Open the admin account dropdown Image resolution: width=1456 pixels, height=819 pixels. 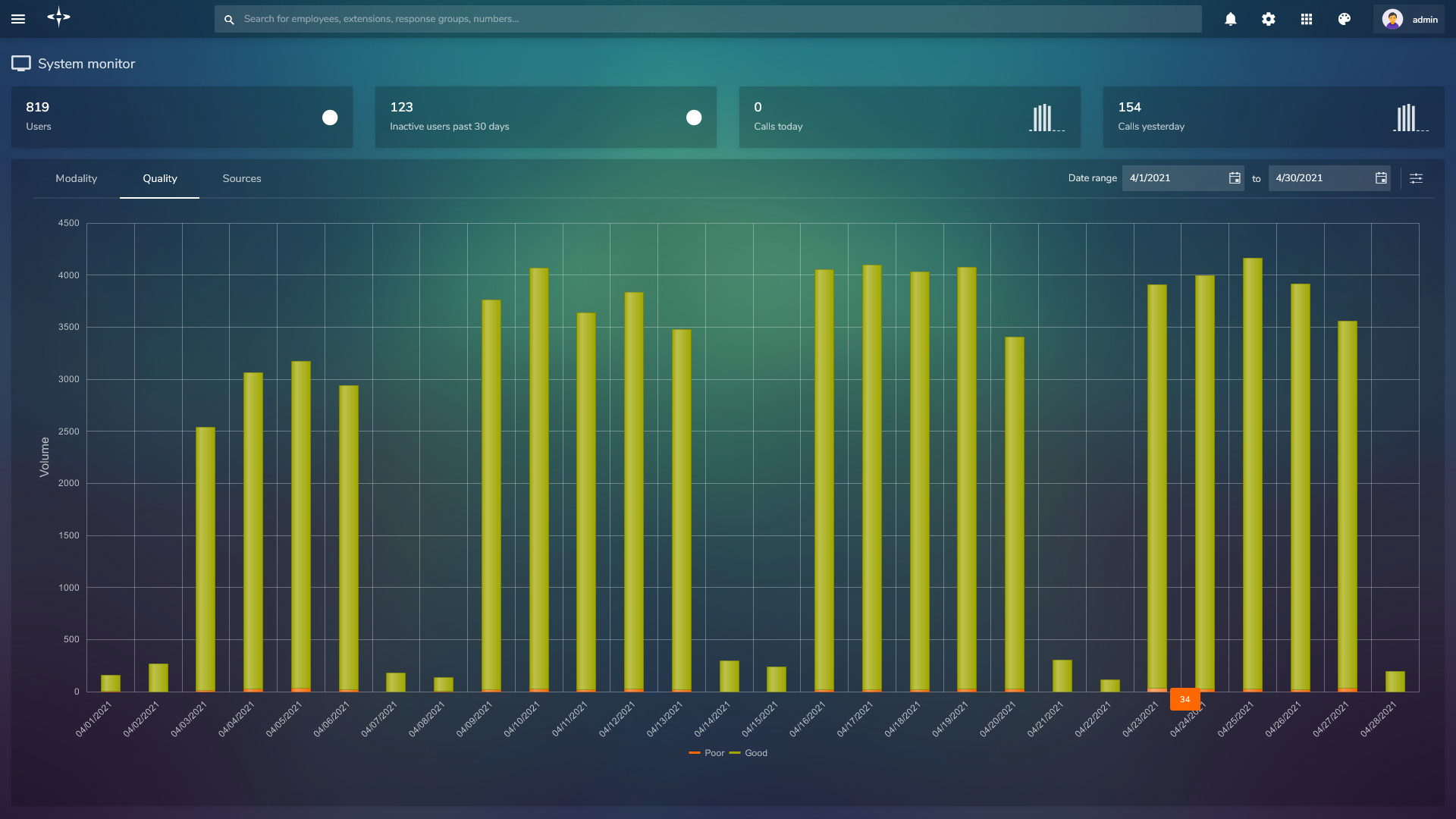pos(1410,19)
